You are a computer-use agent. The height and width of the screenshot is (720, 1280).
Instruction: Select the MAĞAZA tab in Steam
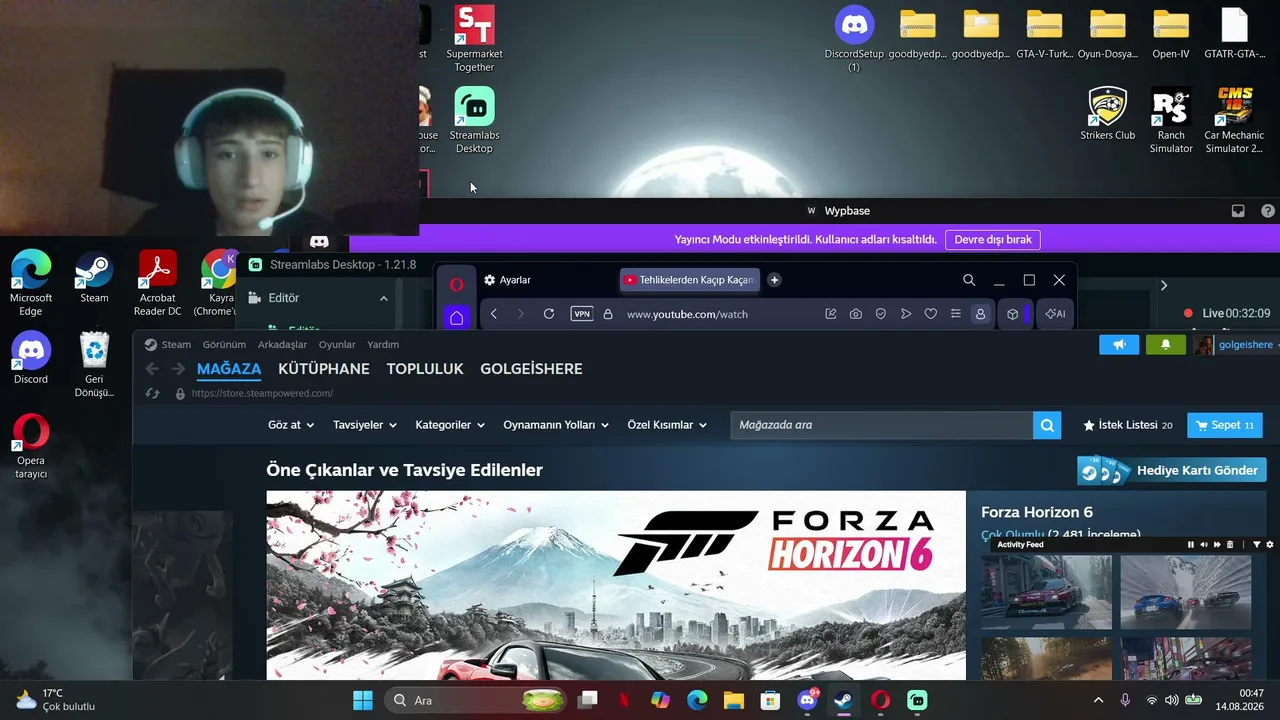point(229,369)
